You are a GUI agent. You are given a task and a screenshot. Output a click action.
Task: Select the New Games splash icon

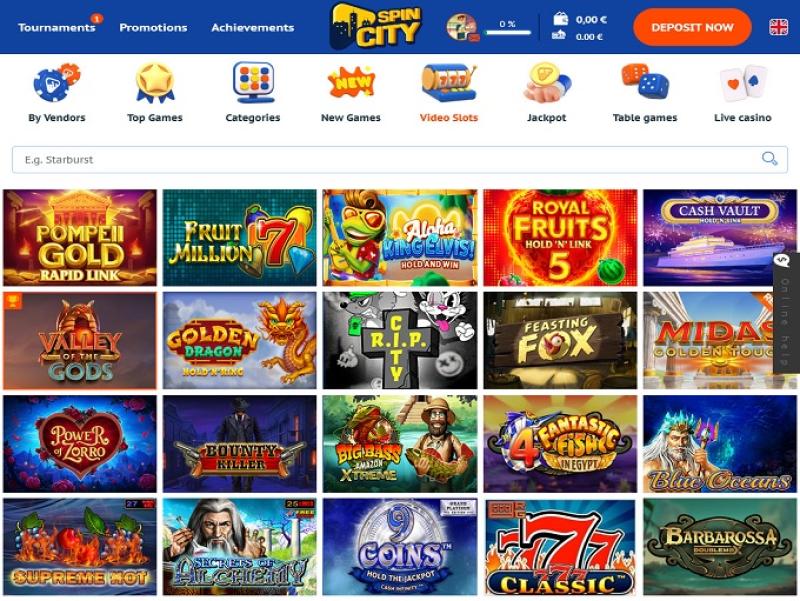[351, 83]
